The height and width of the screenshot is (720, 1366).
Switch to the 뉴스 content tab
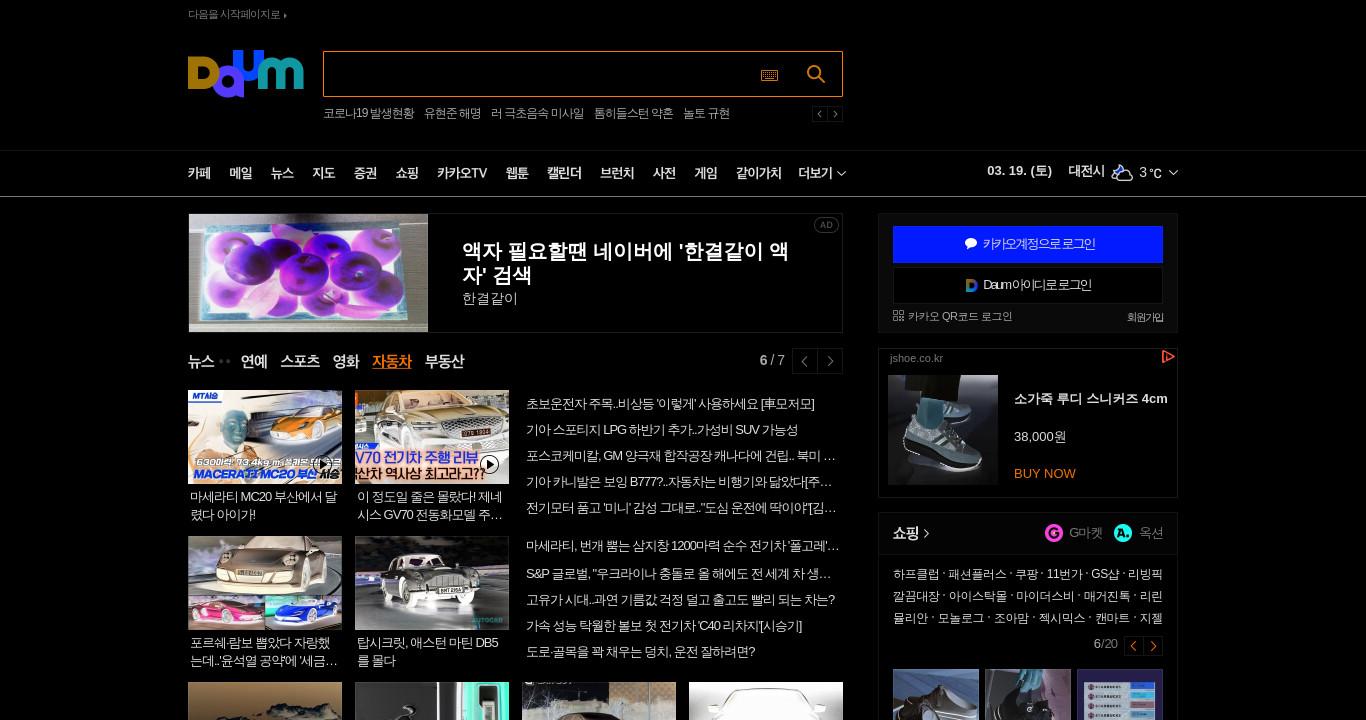201,361
